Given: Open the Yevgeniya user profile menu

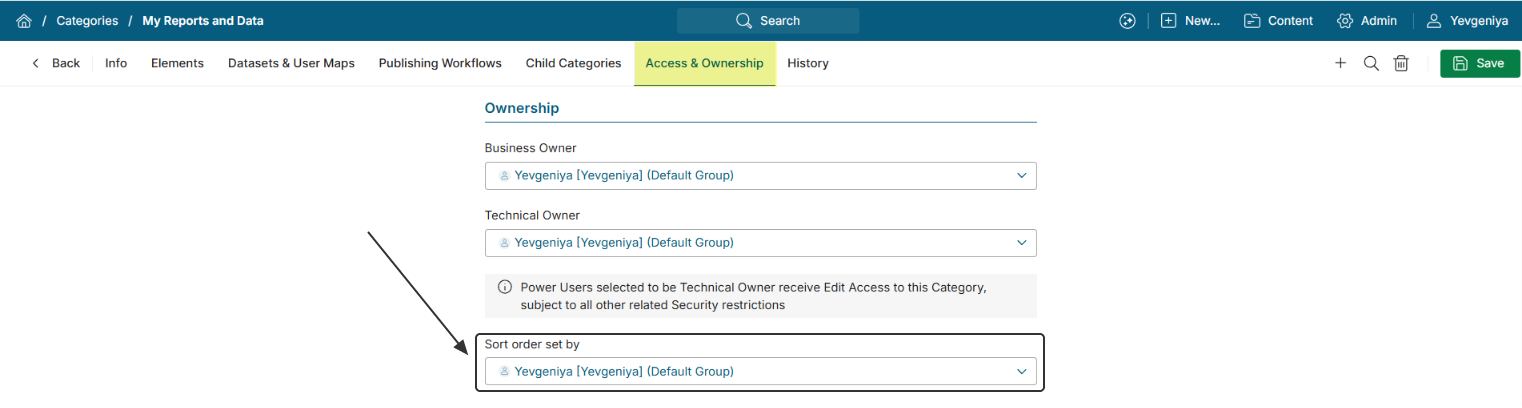Looking at the screenshot, I should pyautogui.click(x=1467, y=21).
